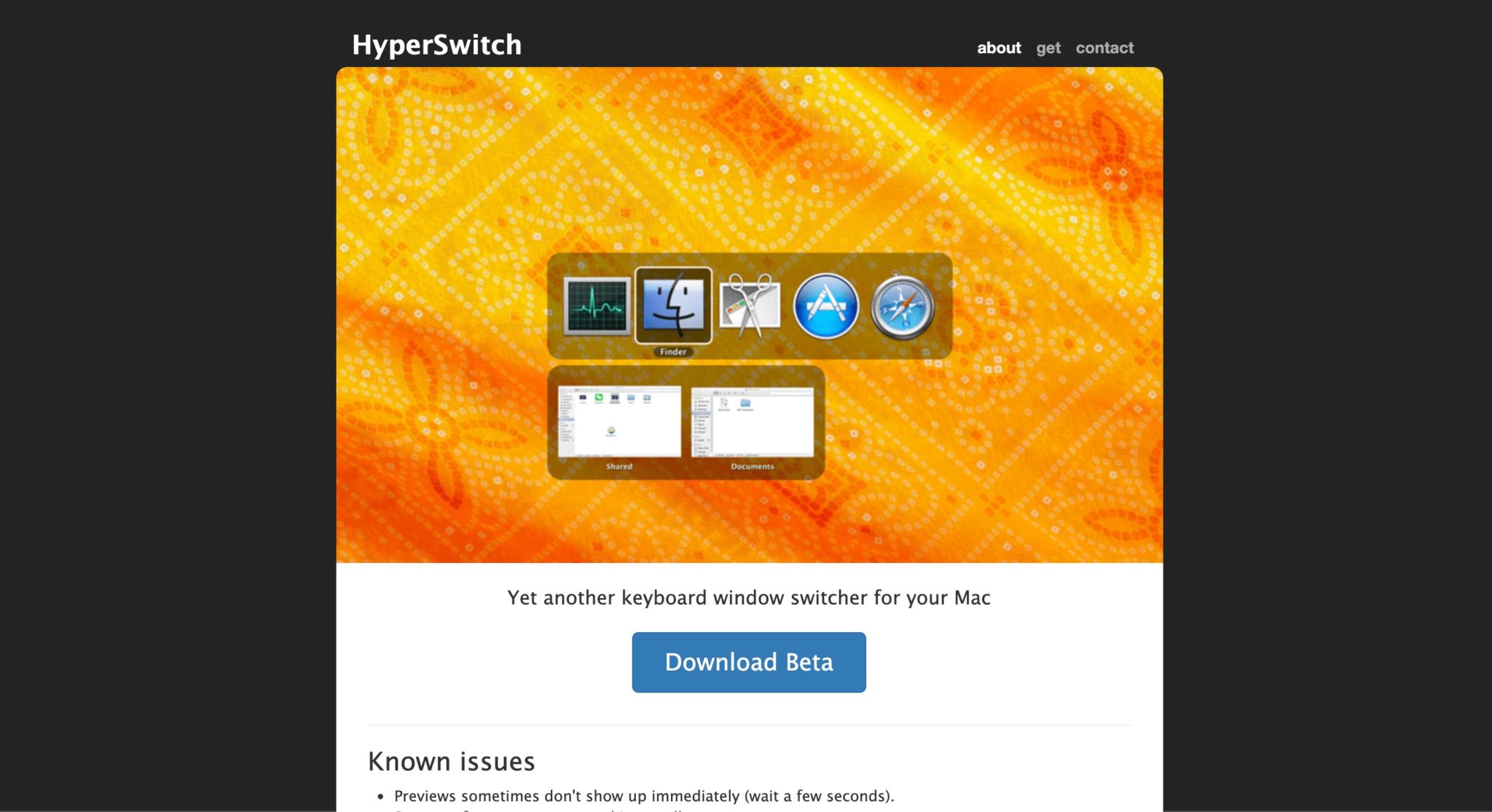Click the Known issues heading
Image resolution: width=1492 pixels, height=812 pixels.
pyautogui.click(x=452, y=761)
